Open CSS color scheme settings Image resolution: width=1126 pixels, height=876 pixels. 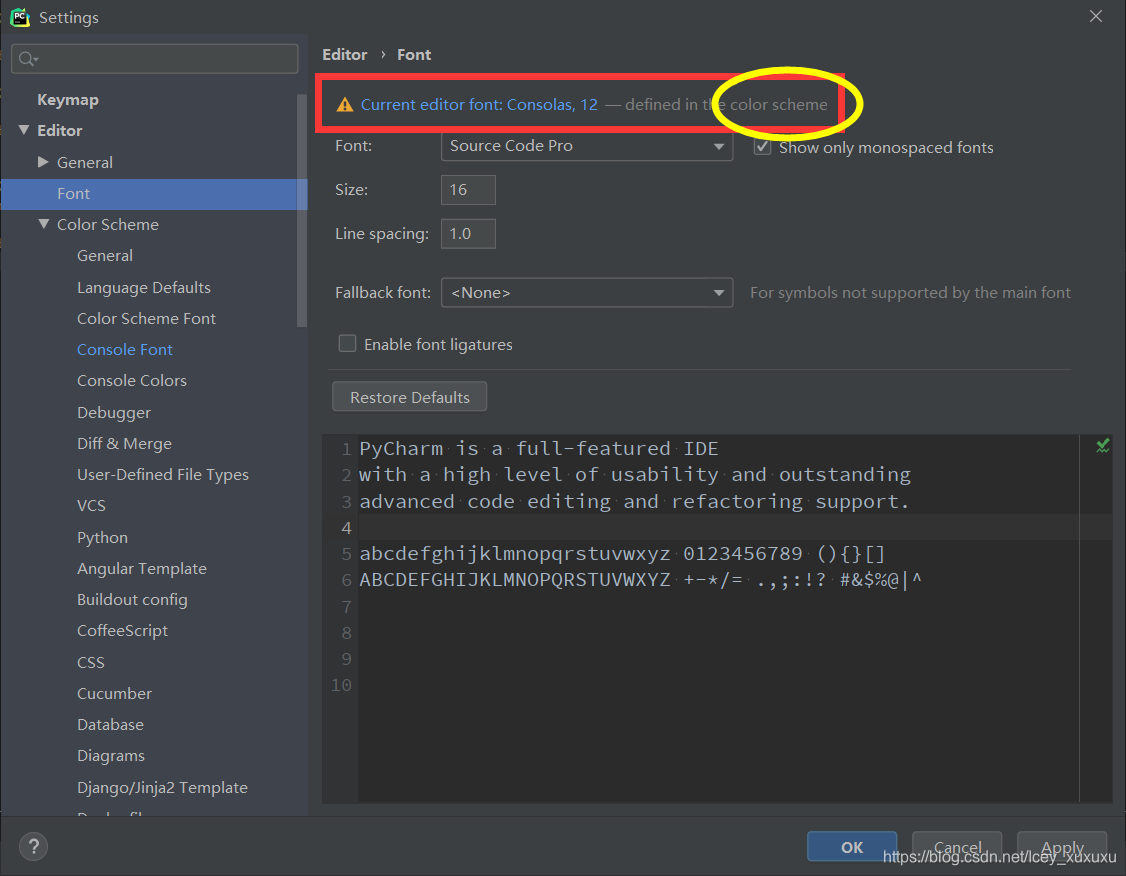point(91,662)
